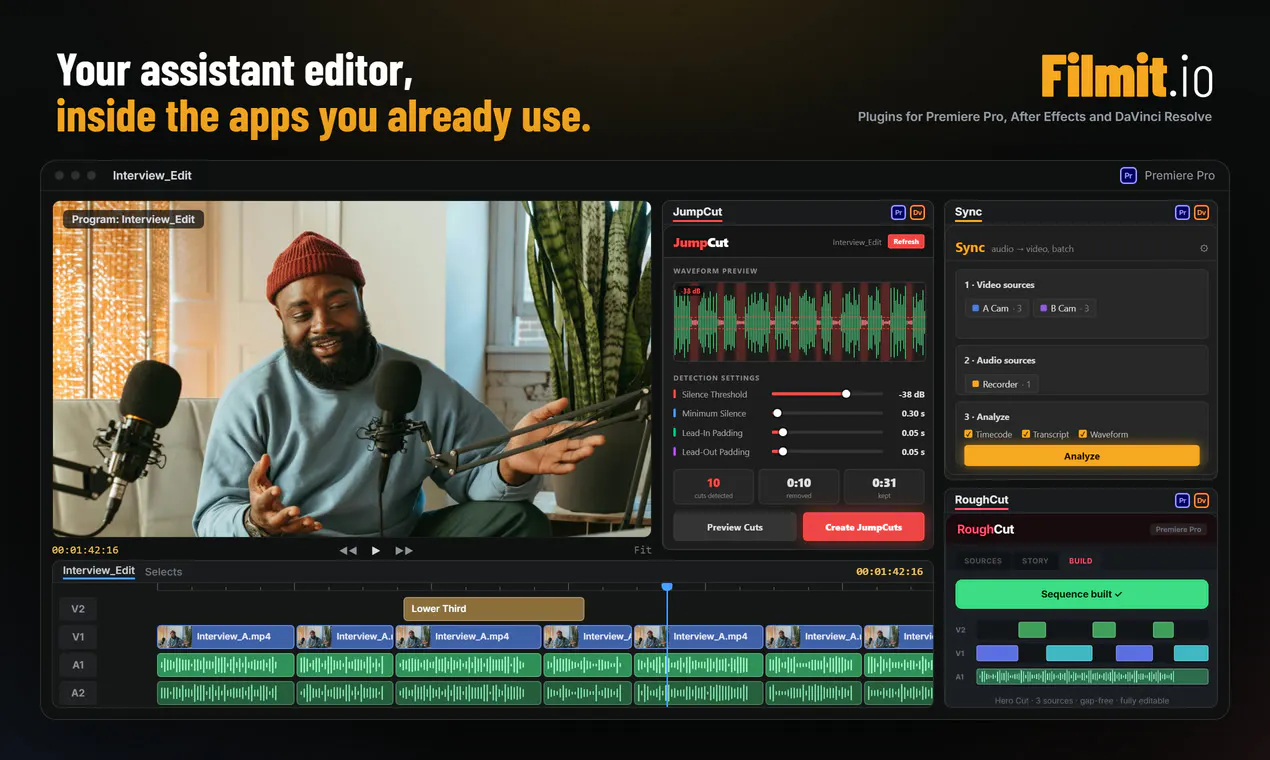The width and height of the screenshot is (1270, 760).
Task: Click the Analyze button
Action: (x=1082, y=456)
